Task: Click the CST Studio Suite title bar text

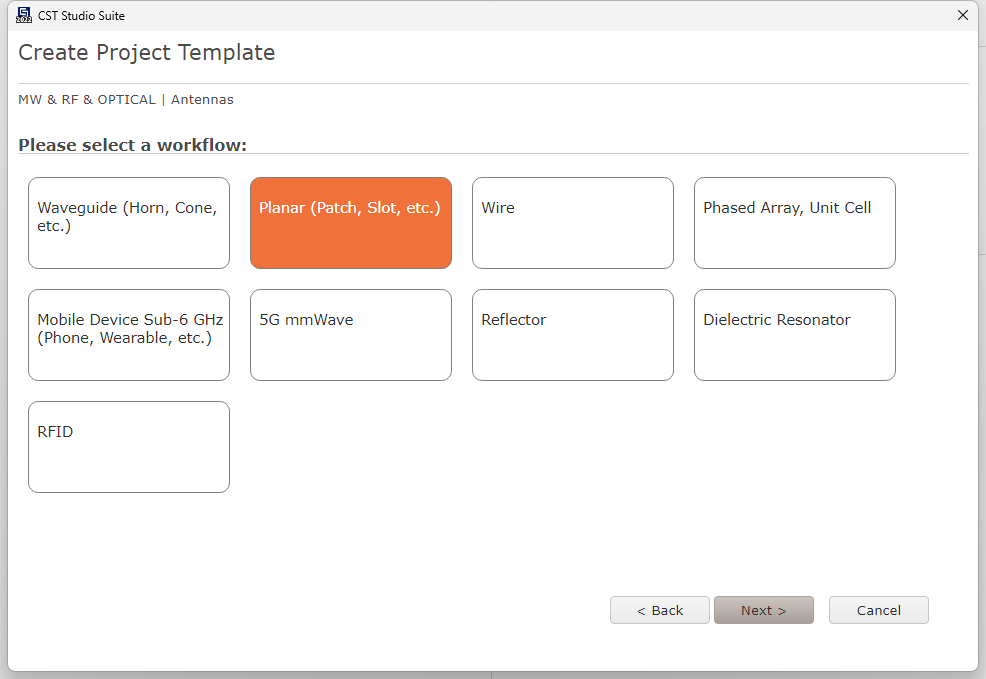Action: click(81, 16)
